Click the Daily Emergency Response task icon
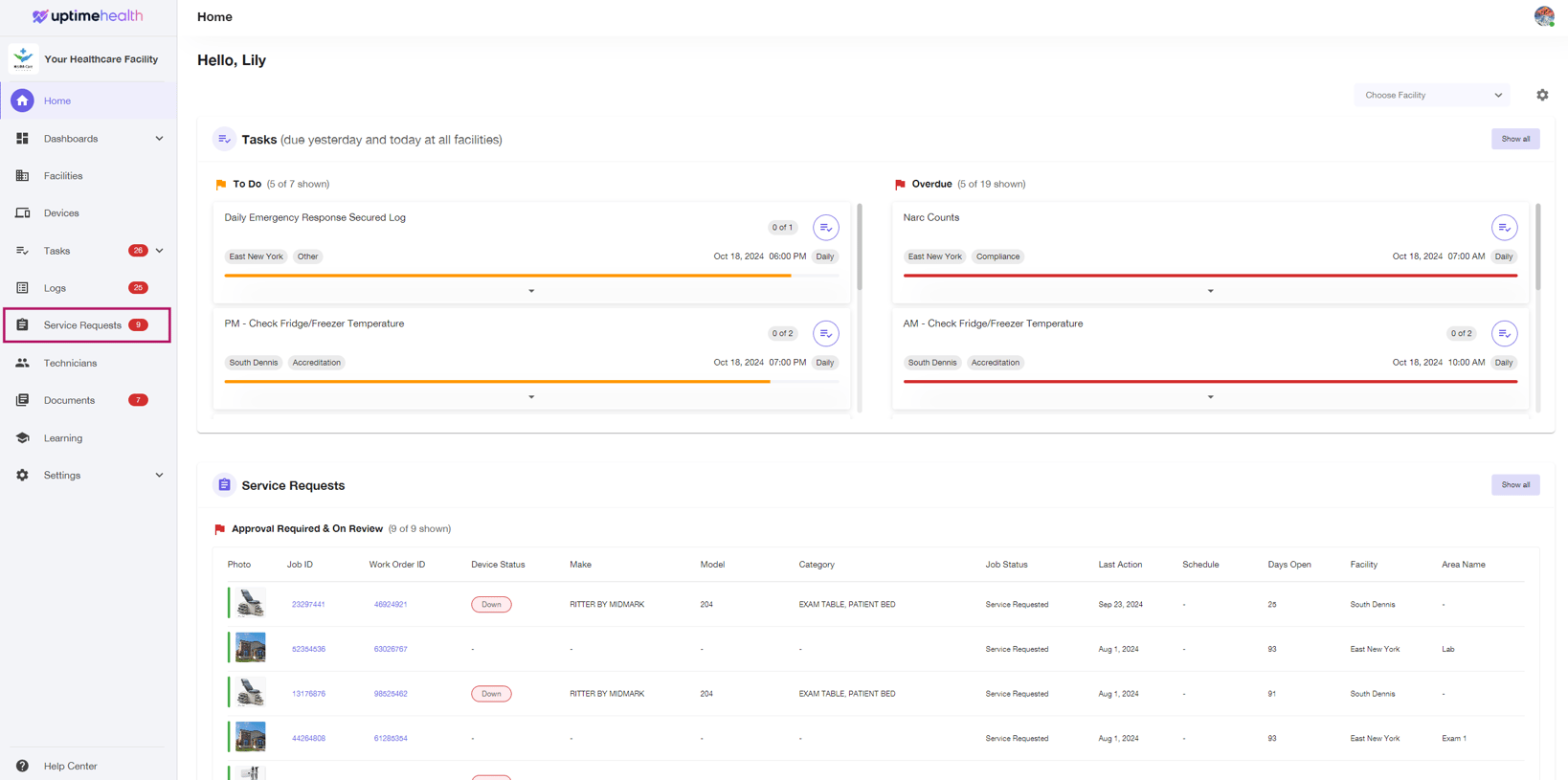The height and width of the screenshot is (780, 1568). [825, 228]
